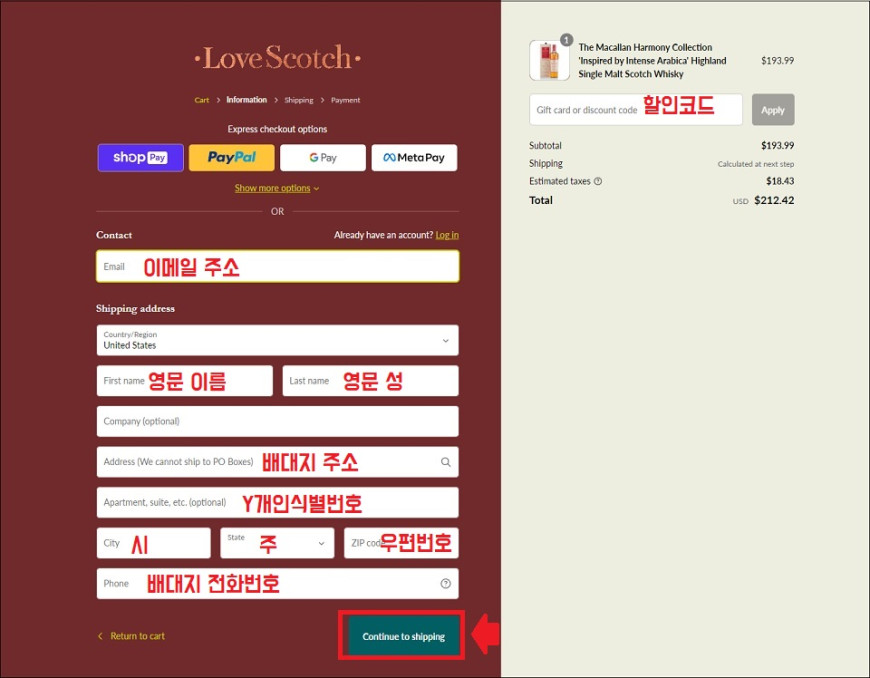
Task: Check out using Meta Pay
Action: coord(414,158)
